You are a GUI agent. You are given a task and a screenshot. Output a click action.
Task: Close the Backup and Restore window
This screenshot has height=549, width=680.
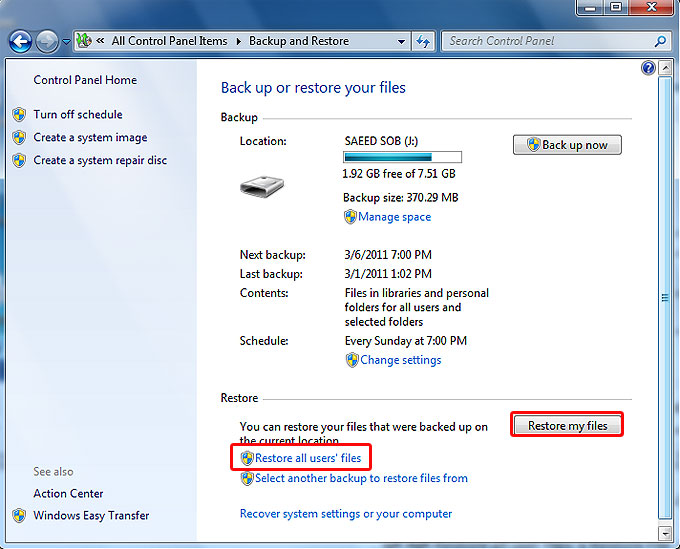(651, 7)
